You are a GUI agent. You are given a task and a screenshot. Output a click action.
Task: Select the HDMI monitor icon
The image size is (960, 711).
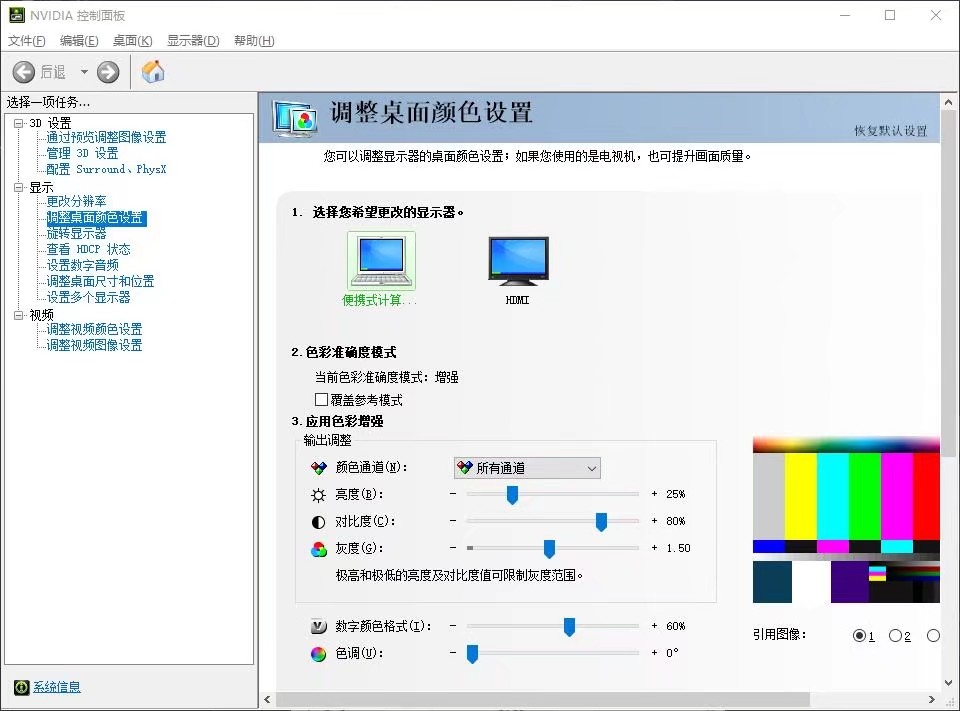pyautogui.click(x=519, y=261)
